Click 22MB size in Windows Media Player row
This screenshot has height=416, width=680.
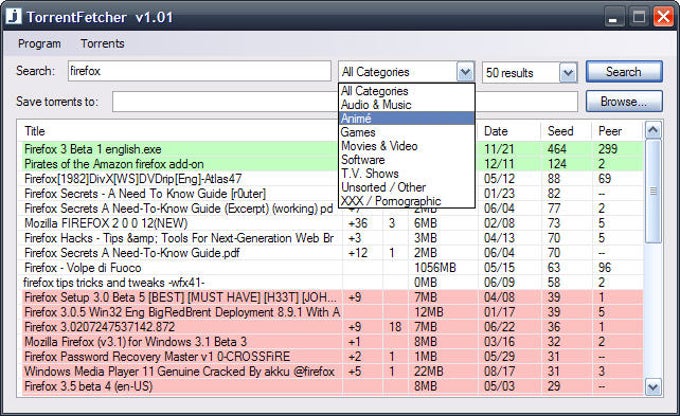[x=428, y=371]
